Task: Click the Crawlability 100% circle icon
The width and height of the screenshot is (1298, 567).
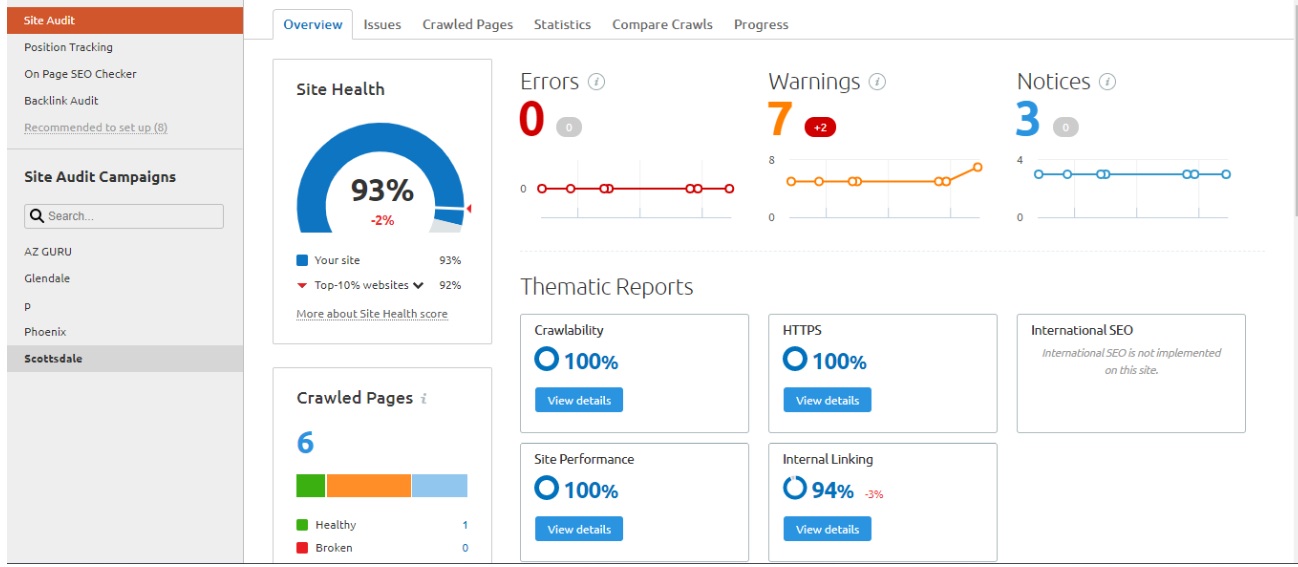Action: (x=547, y=359)
